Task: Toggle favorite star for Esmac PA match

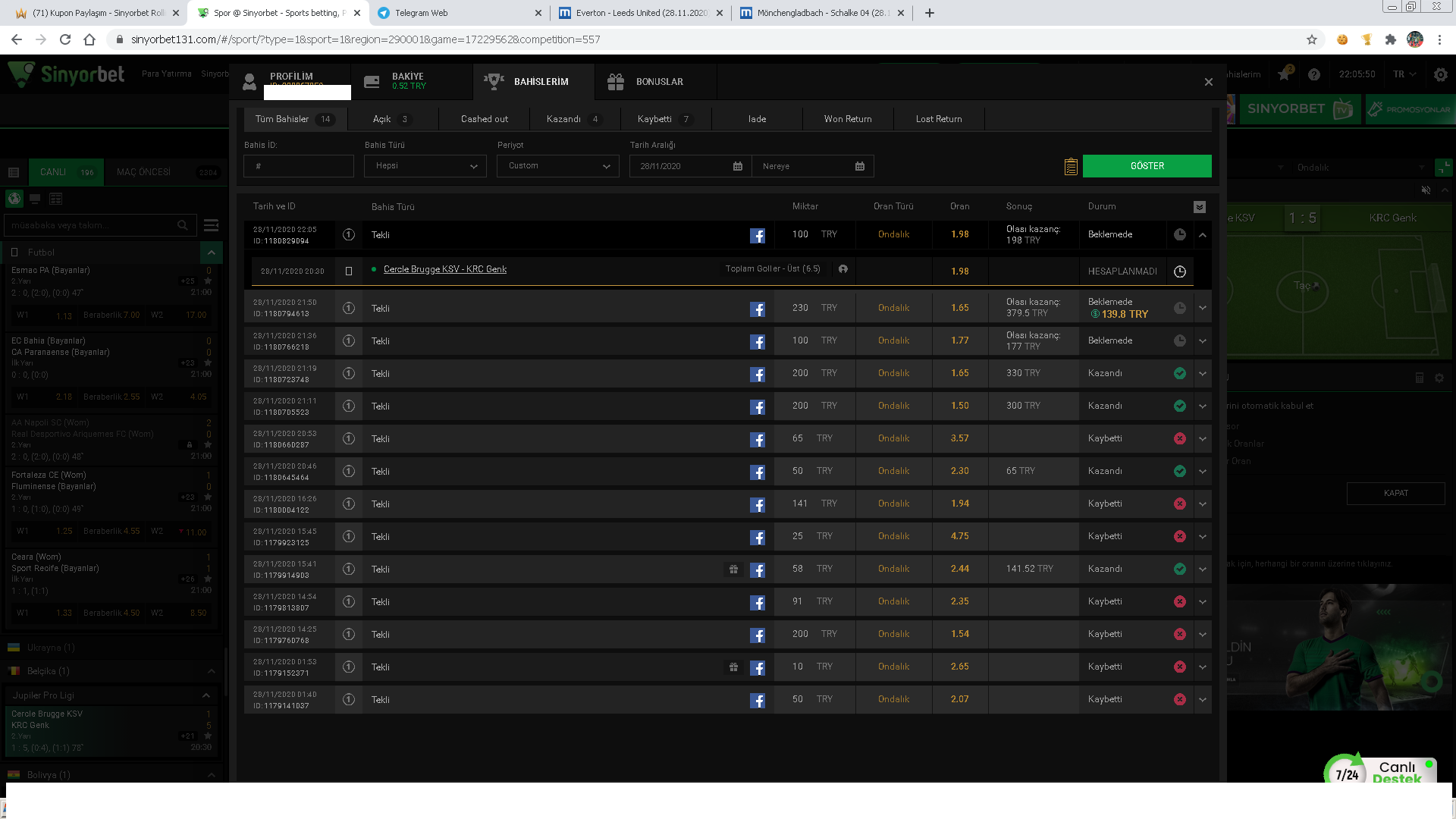Action: (208, 281)
